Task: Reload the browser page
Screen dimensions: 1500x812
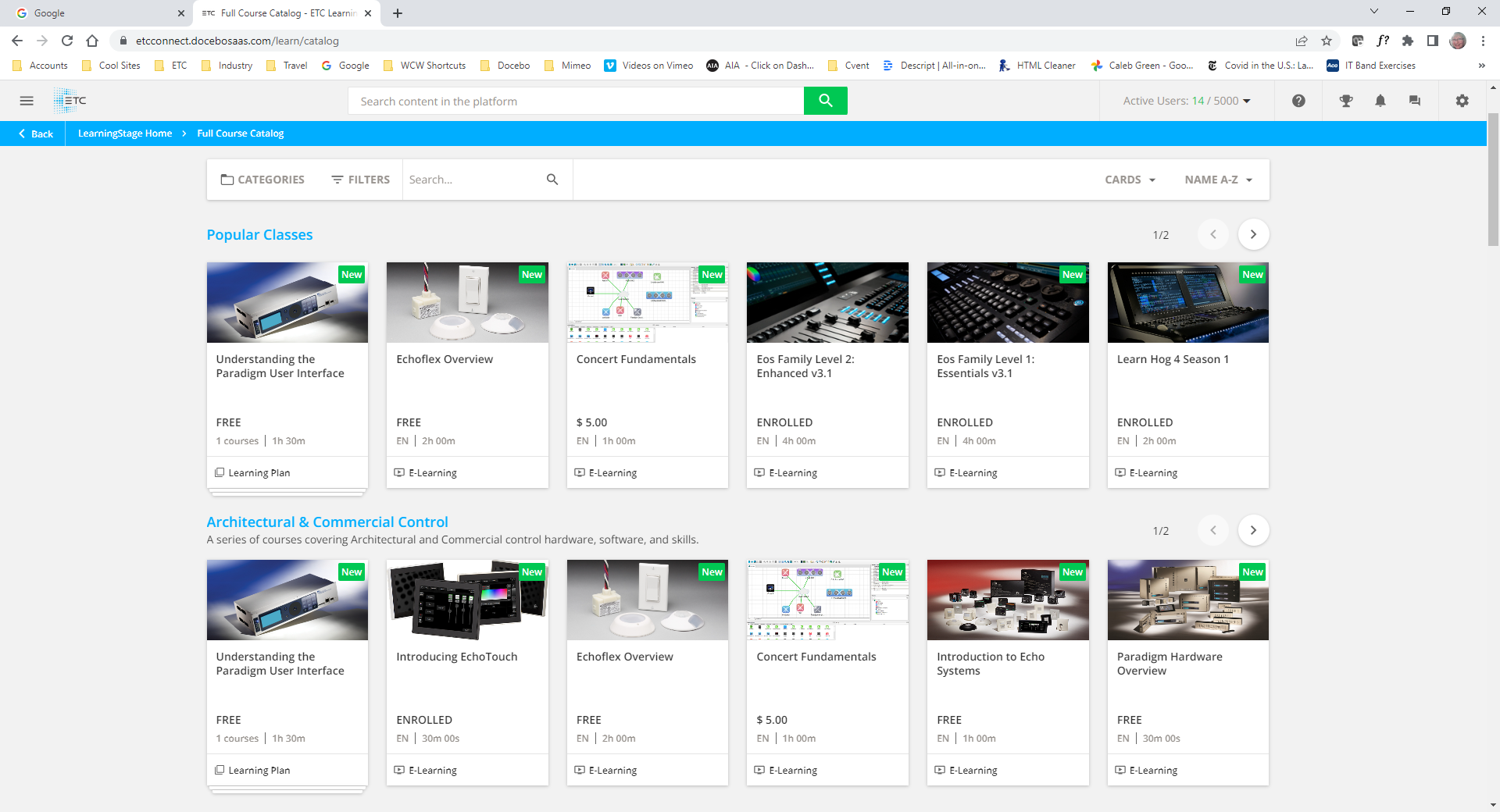Action: coord(67,41)
